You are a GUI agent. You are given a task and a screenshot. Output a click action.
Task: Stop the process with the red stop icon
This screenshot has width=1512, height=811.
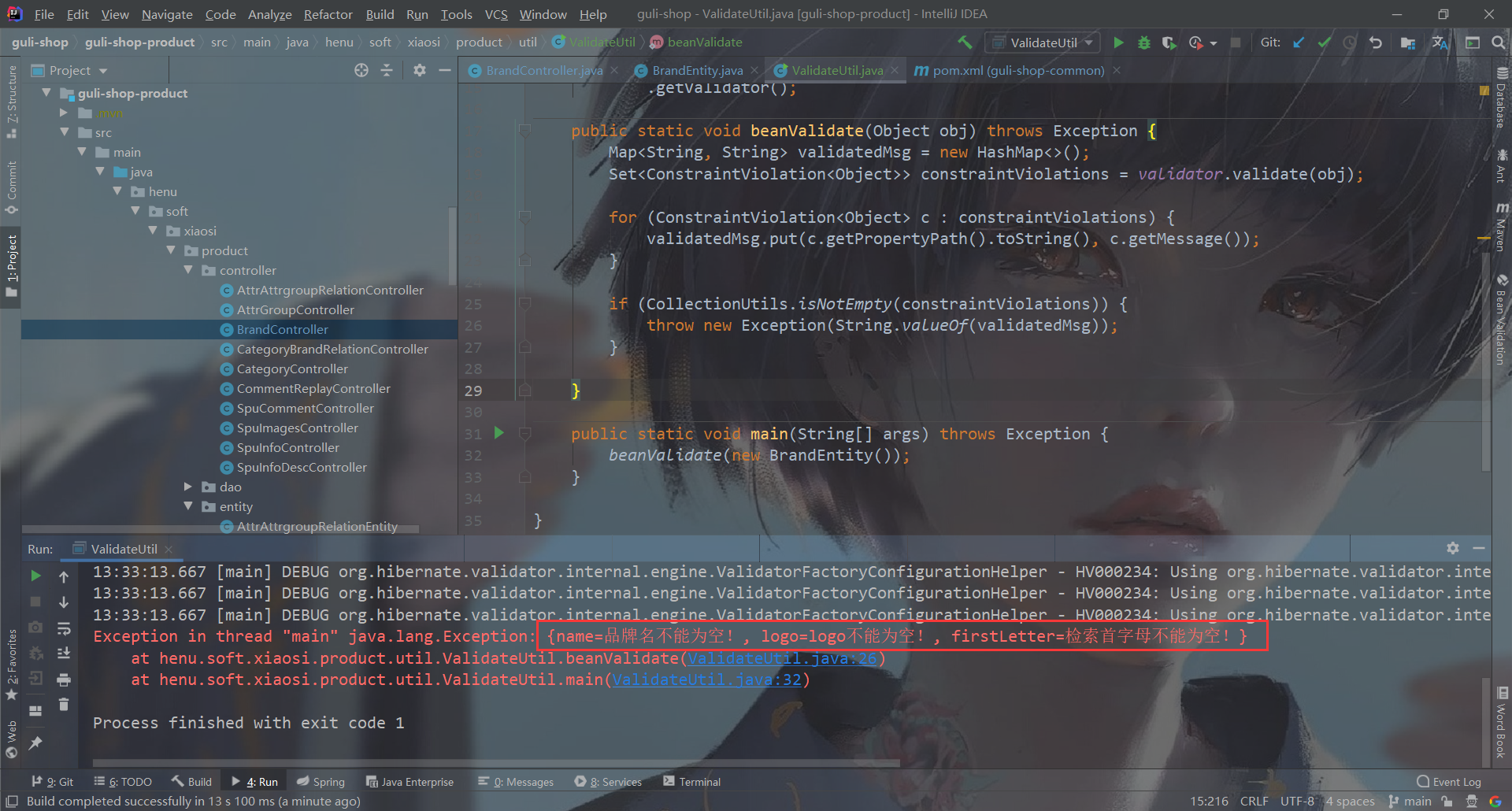35,602
